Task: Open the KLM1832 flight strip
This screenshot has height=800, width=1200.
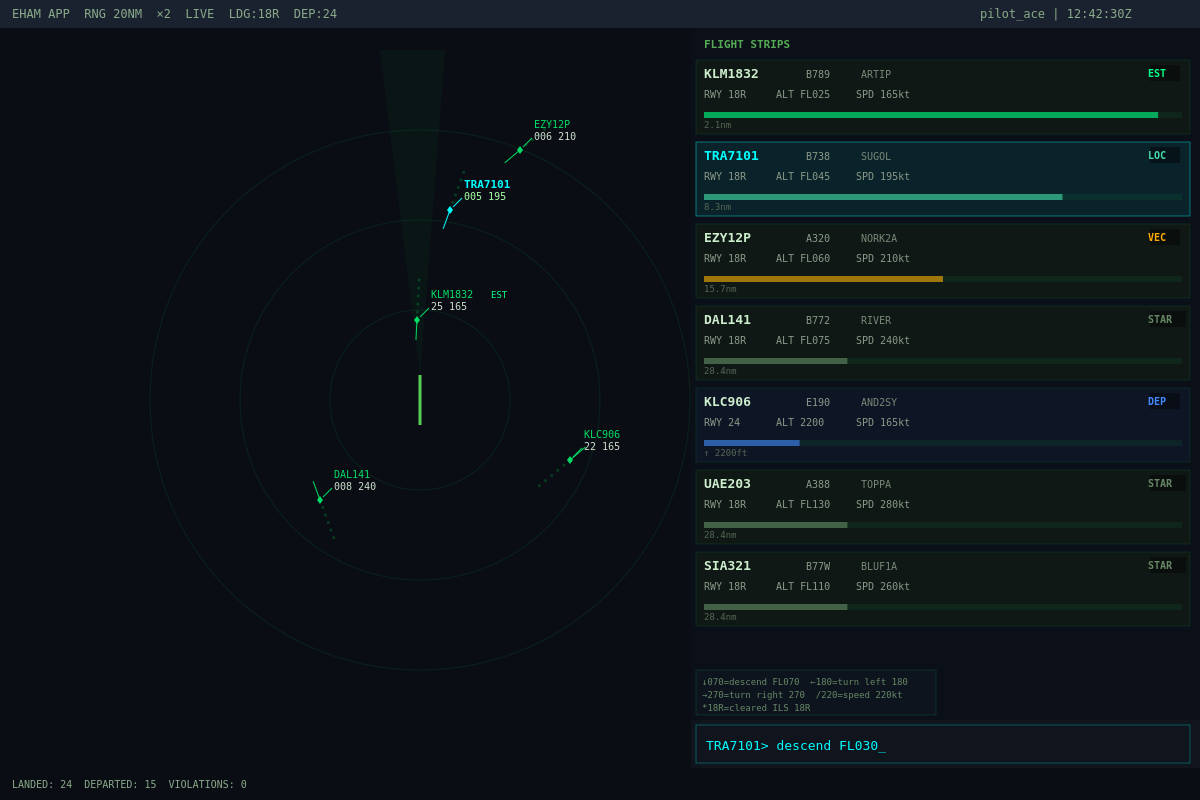Action: tap(943, 97)
